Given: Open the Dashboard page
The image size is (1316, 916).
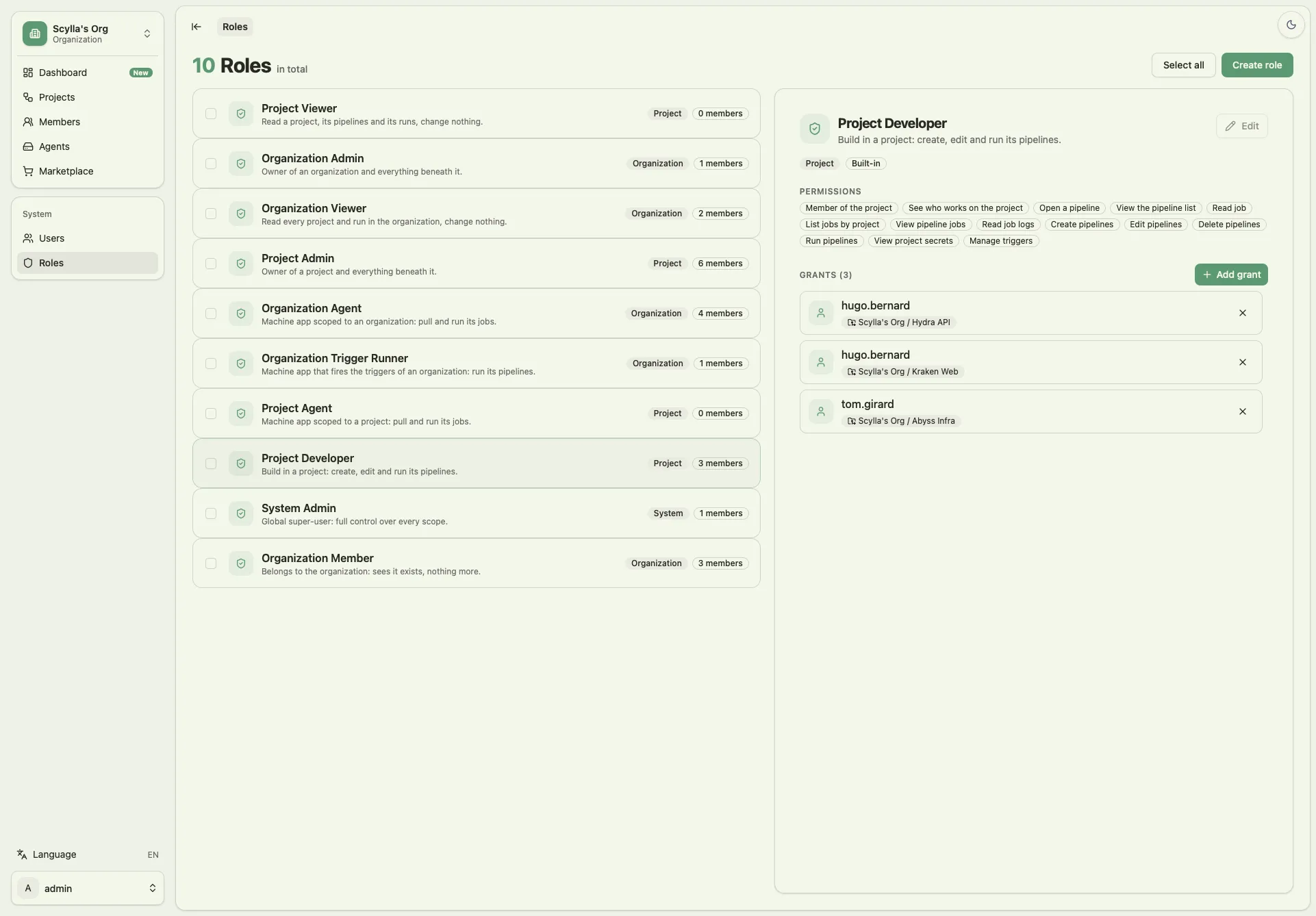Looking at the screenshot, I should (88, 73).
